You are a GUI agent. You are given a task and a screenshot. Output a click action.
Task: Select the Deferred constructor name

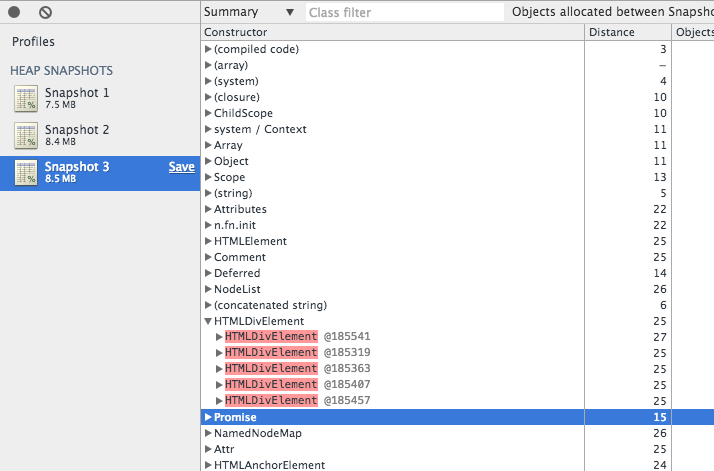pyautogui.click(x=237, y=273)
